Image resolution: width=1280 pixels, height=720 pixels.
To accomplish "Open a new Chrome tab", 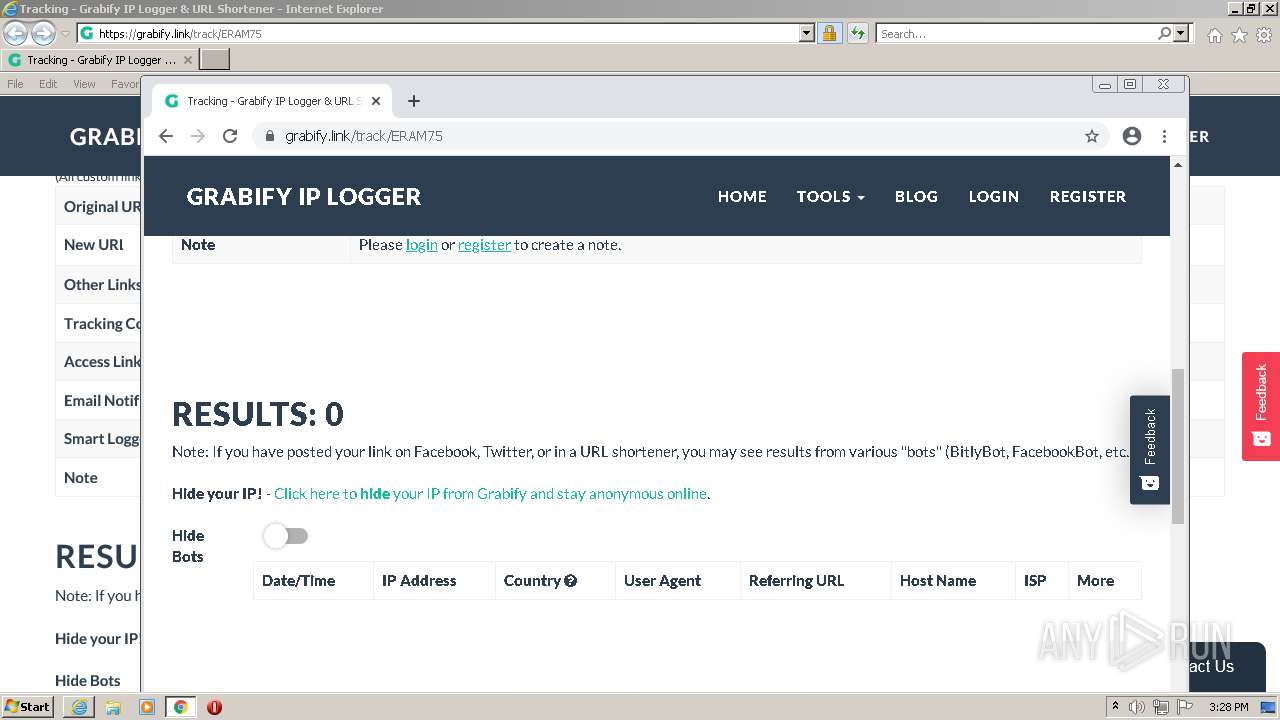I will (414, 101).
